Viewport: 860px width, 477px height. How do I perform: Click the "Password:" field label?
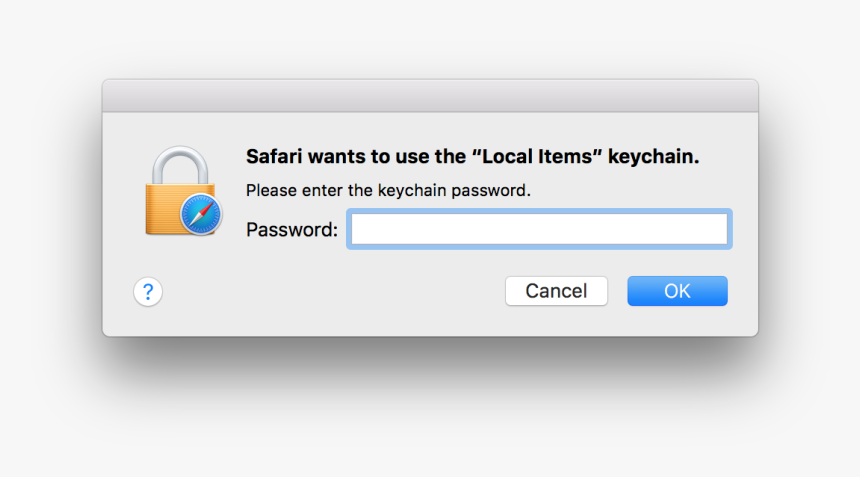(x=292, y=230)
